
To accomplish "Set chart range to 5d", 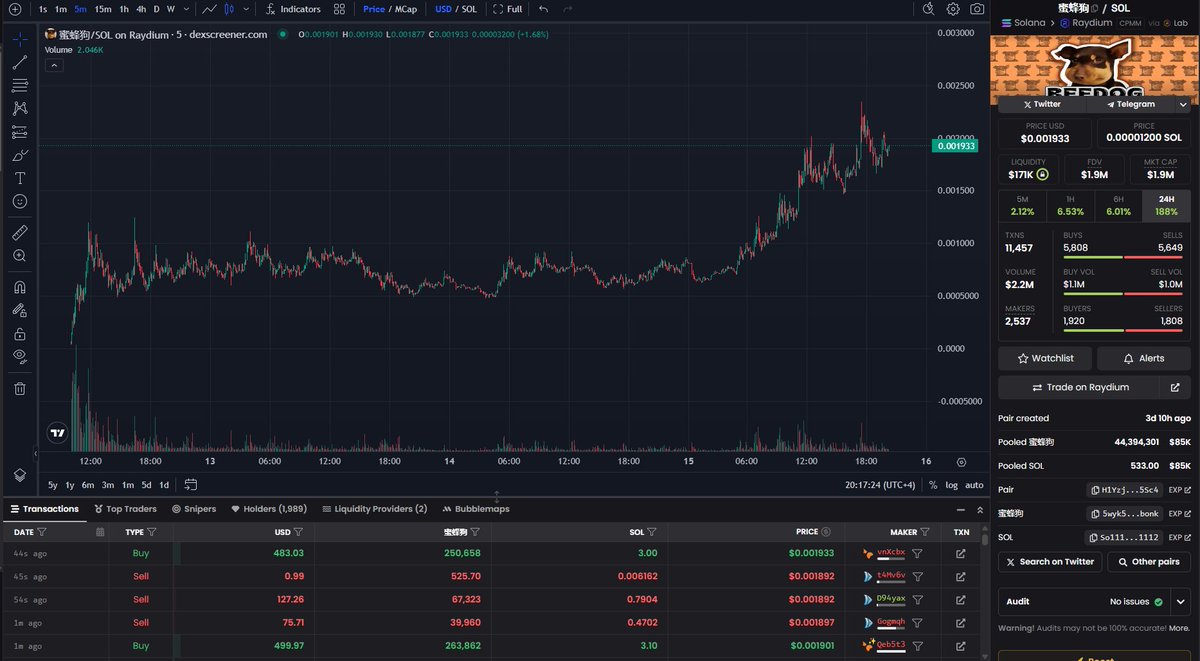I will coord(147,485).
